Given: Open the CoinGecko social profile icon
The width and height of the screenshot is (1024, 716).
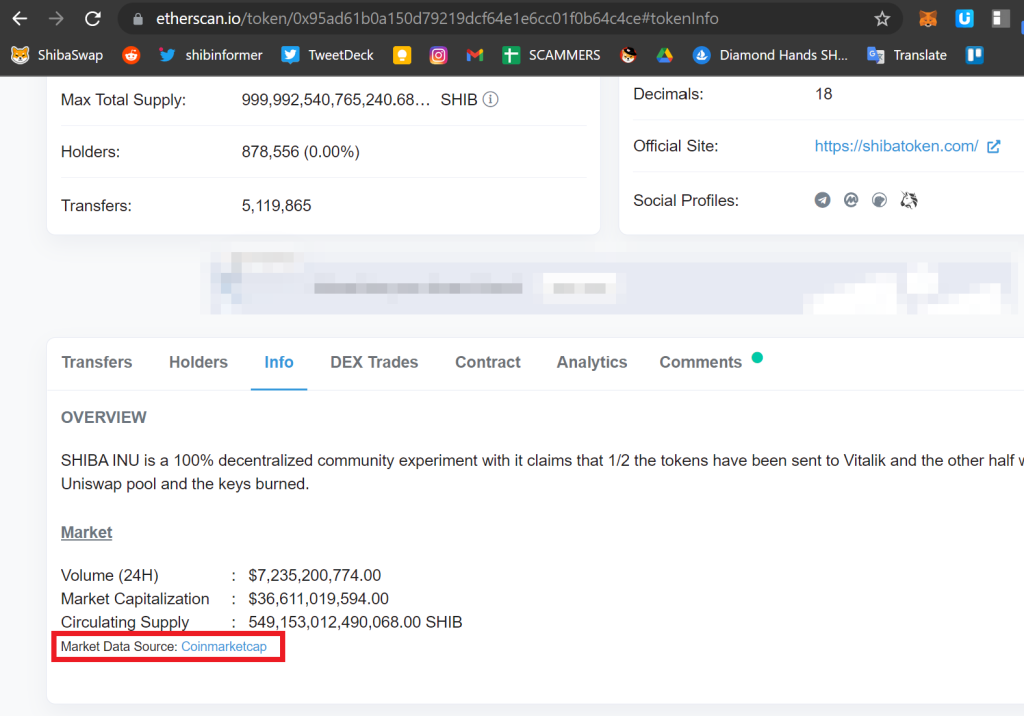Looking at the screenshot, I should (x=880, y=200).
